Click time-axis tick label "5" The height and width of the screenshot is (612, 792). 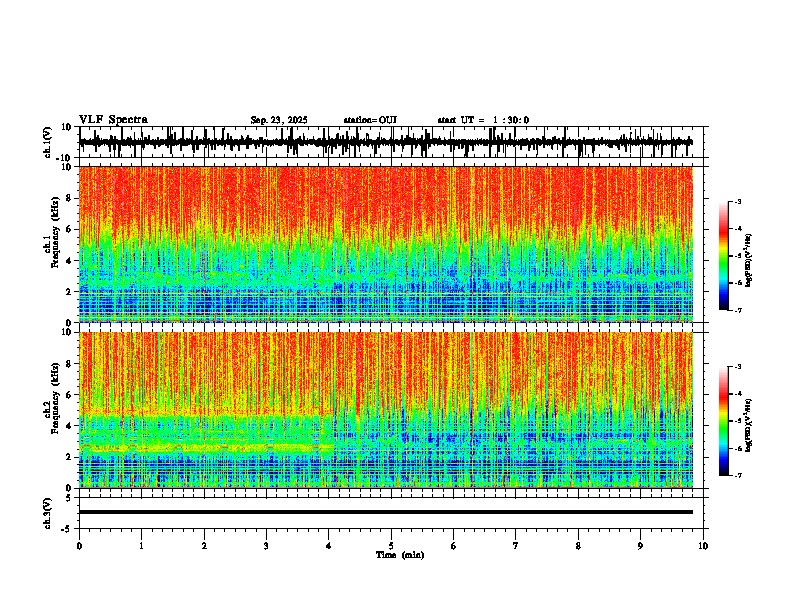(x=391, y=546)
